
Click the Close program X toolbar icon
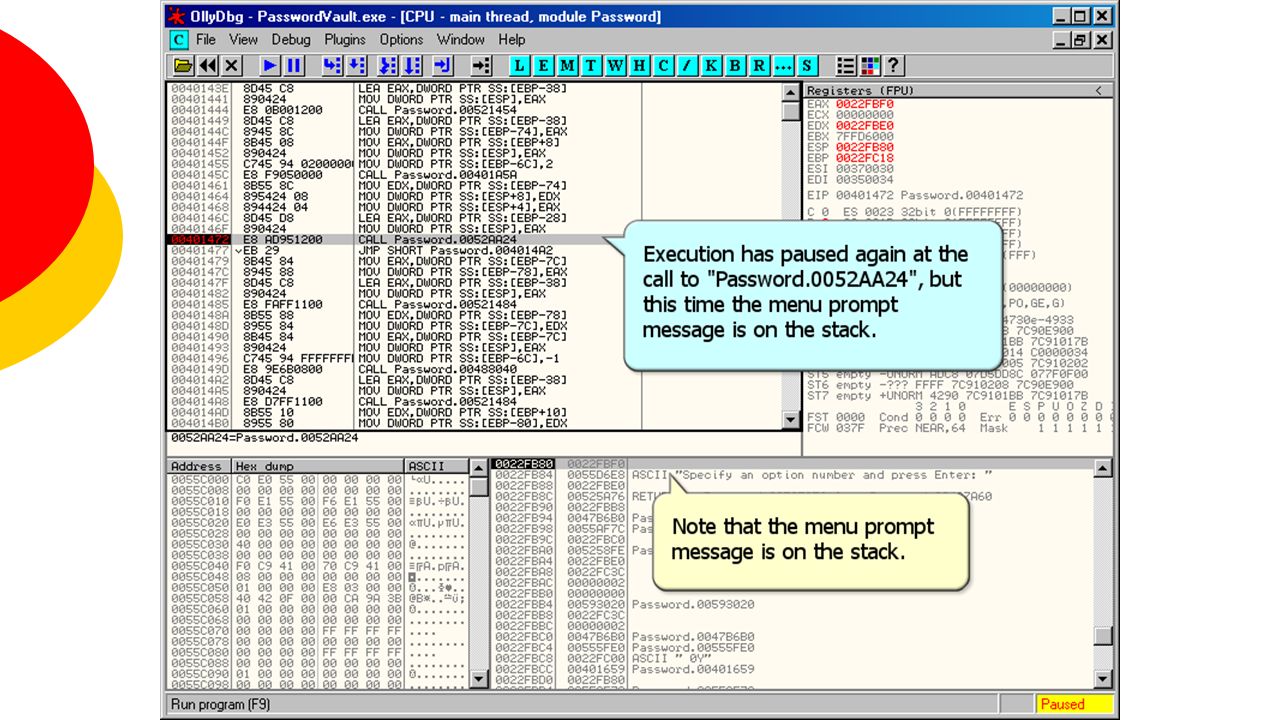(x=232, y=66)
